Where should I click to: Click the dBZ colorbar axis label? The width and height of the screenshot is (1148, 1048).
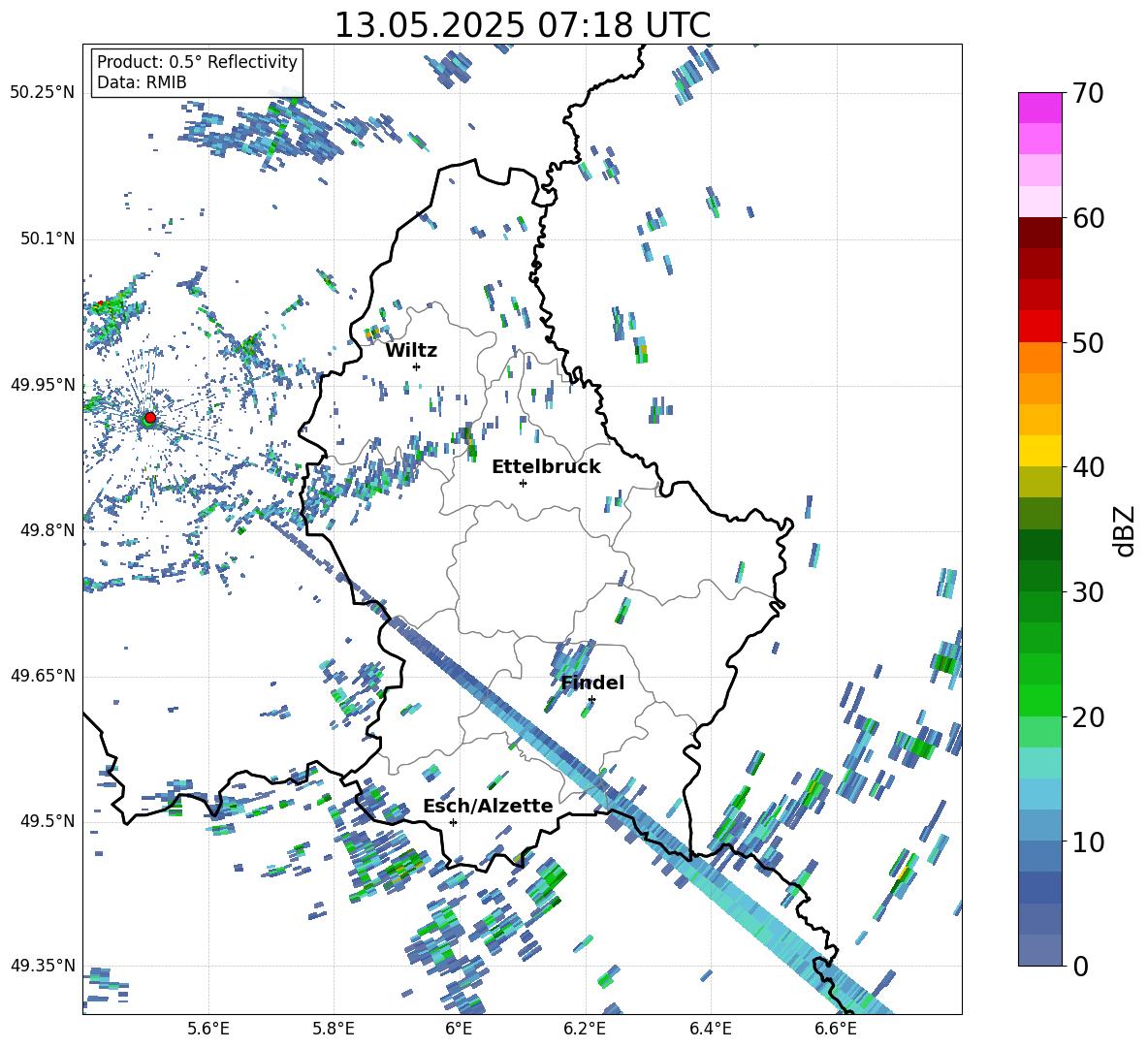[1125, 530]
